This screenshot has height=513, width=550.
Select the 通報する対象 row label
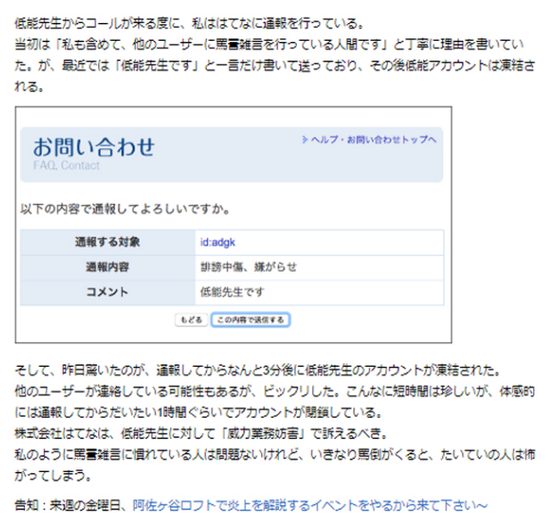[x=107, y=242]
